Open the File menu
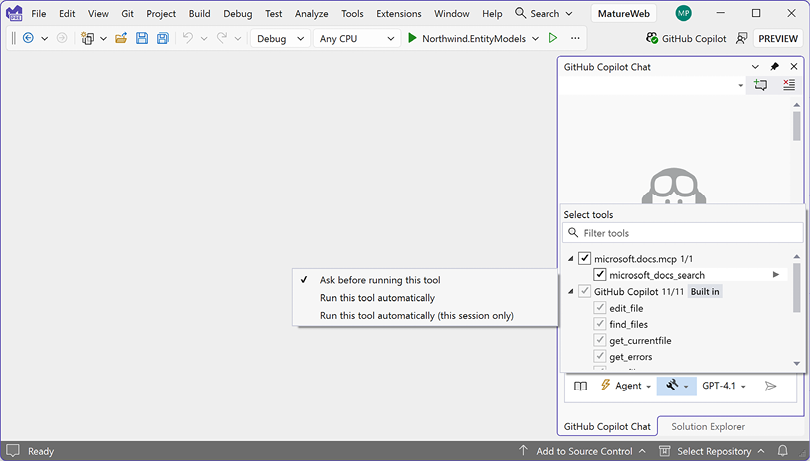810x461 pixels. (39, 13)
